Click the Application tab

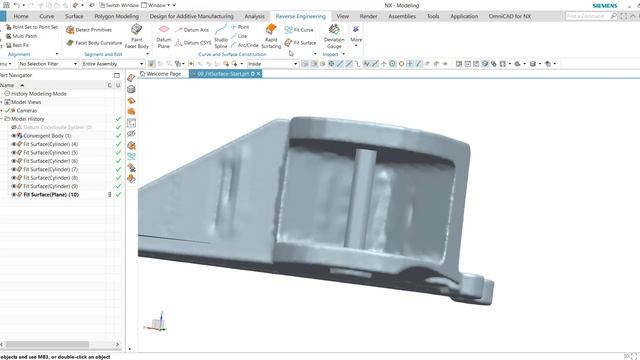point(464,16)
